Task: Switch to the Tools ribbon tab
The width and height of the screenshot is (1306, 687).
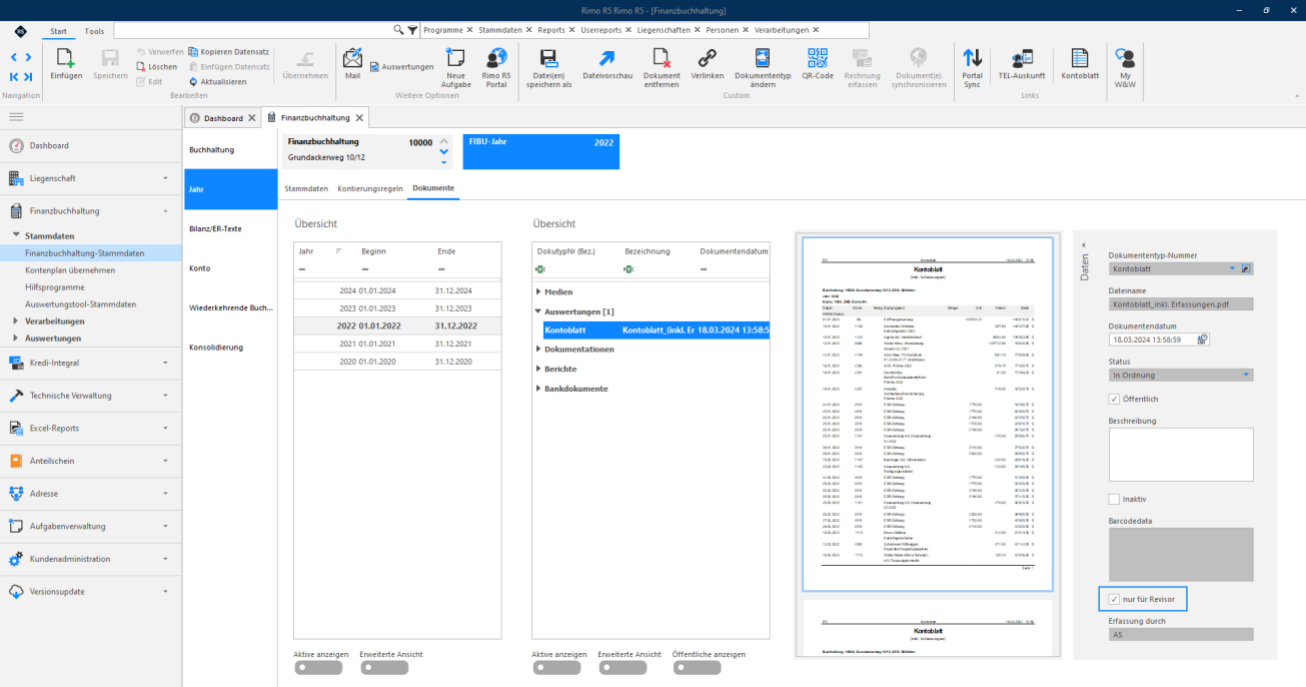Action: tap(94, 31)
